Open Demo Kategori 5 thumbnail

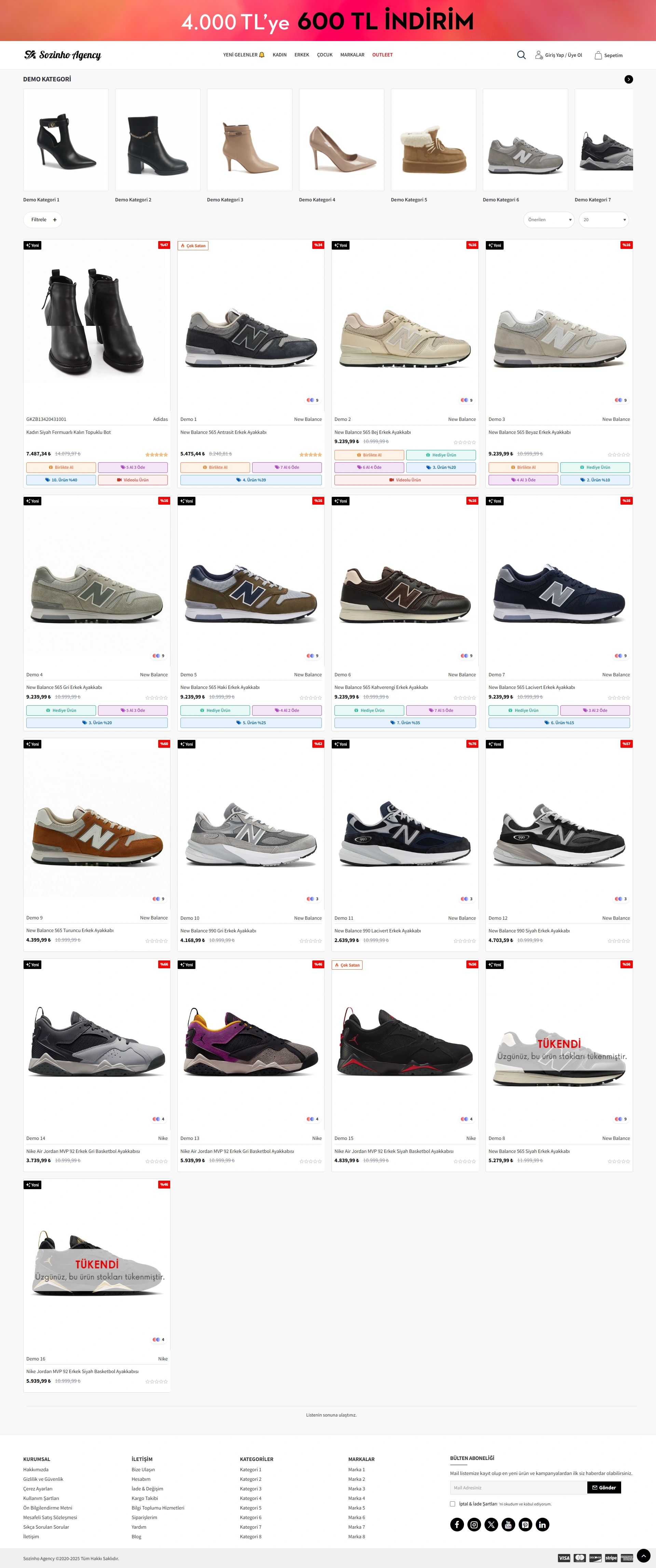coord(433,140)
